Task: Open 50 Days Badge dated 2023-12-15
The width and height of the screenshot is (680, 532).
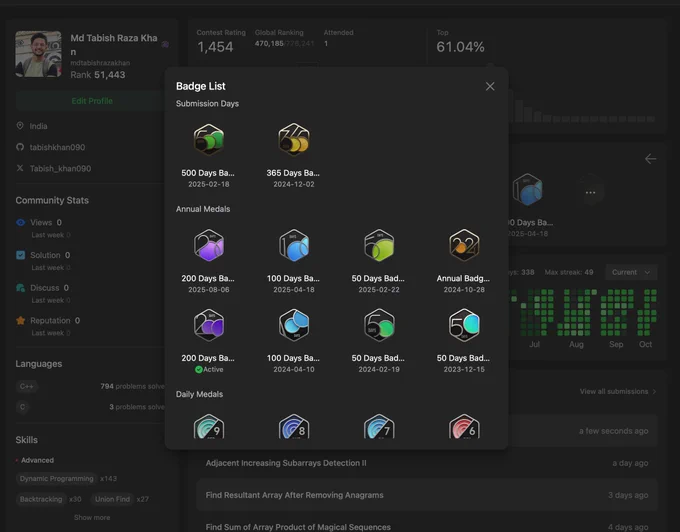Action: pos(464,325)
